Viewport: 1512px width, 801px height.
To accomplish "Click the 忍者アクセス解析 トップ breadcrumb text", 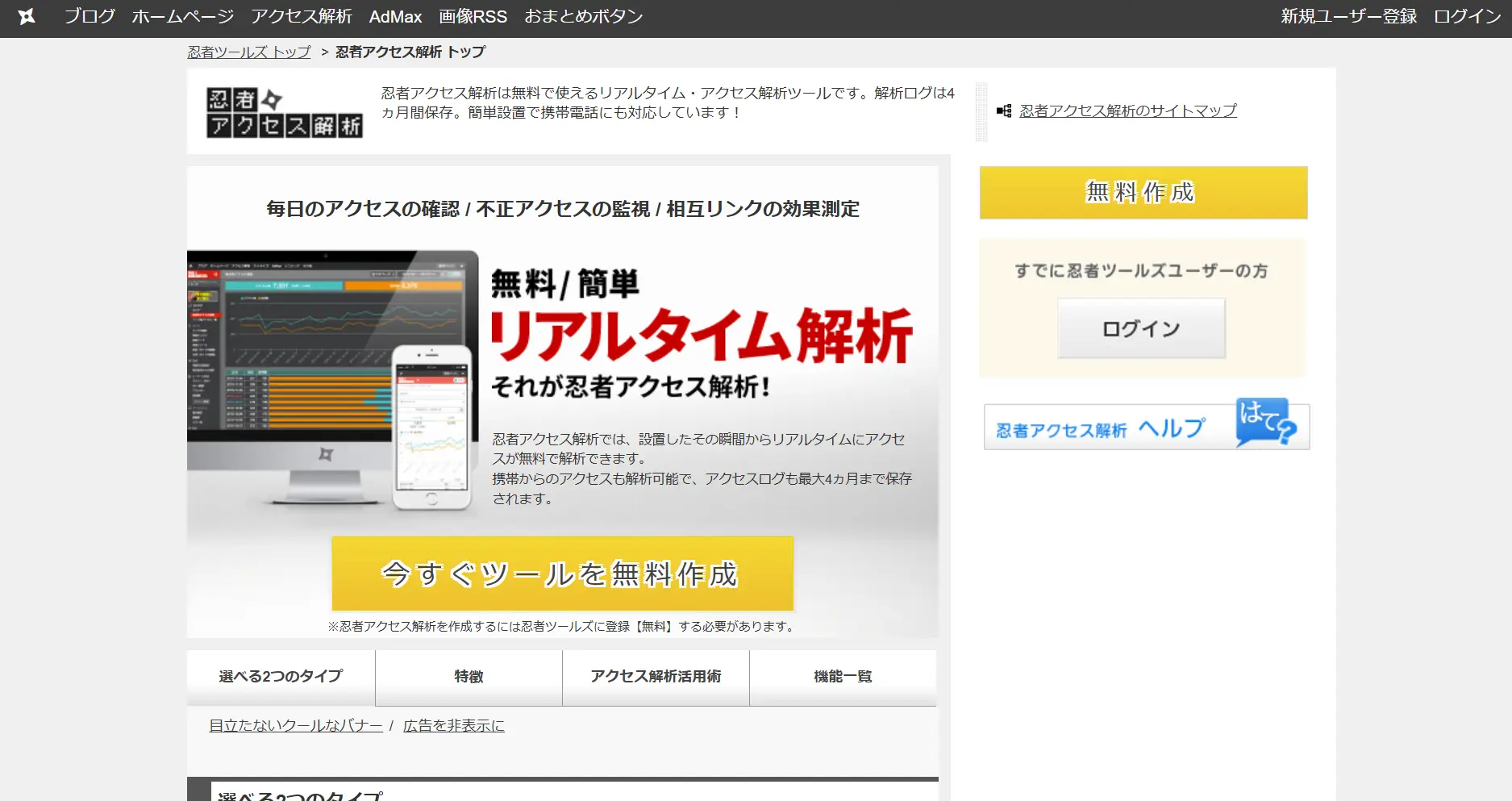I will [x=410, y=52].
